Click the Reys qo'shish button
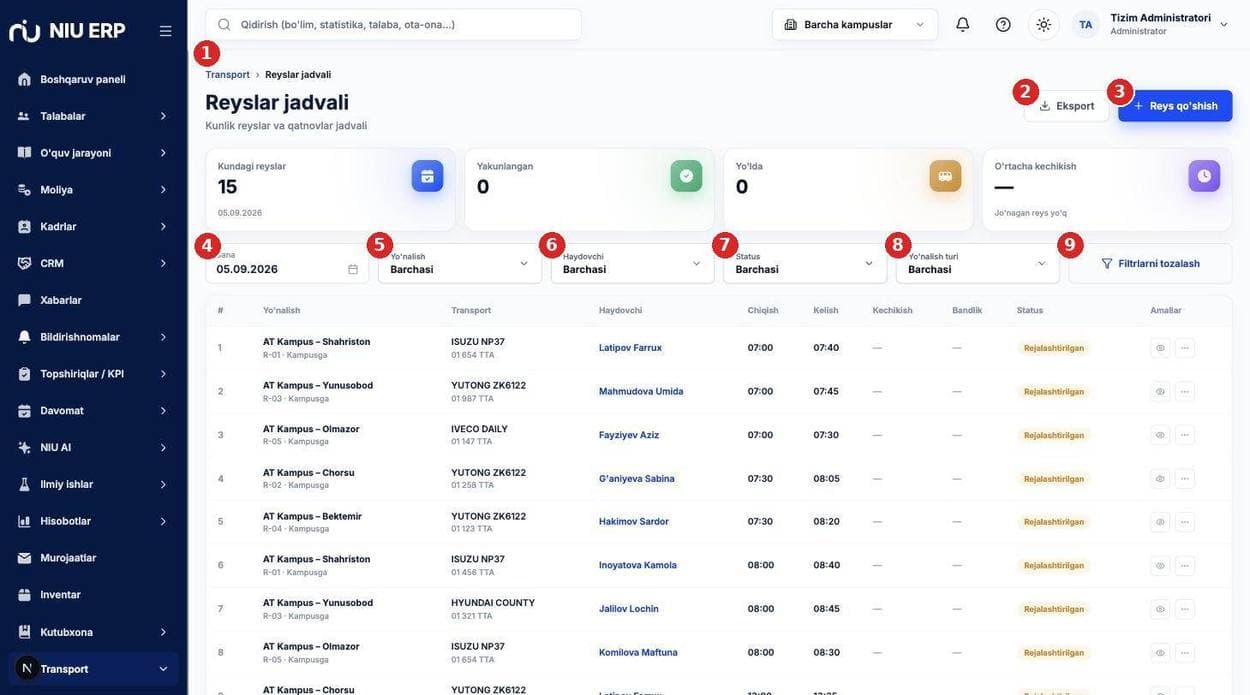 (1175, 106)
